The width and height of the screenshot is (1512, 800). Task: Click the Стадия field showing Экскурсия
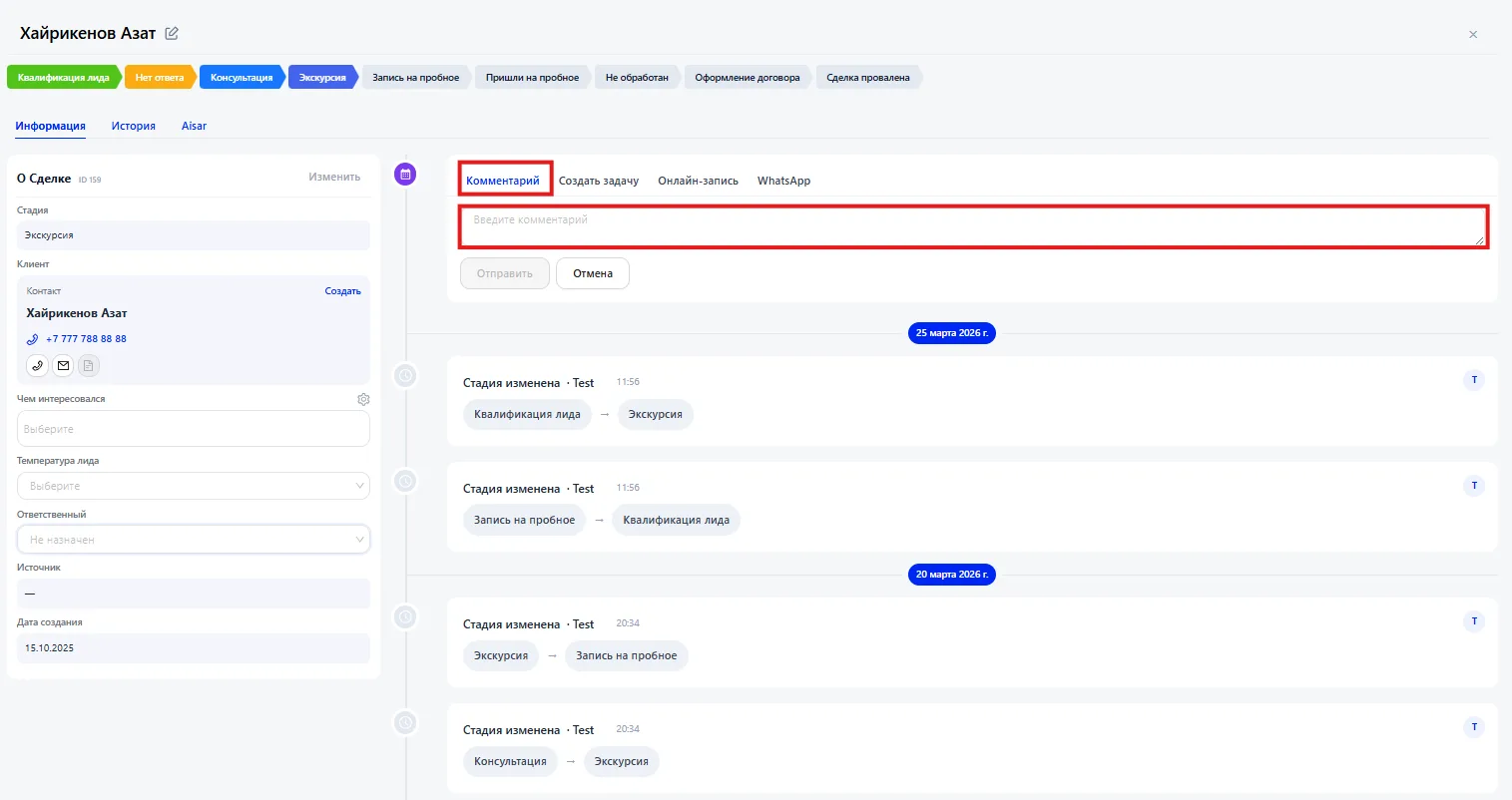pos(194,235)
